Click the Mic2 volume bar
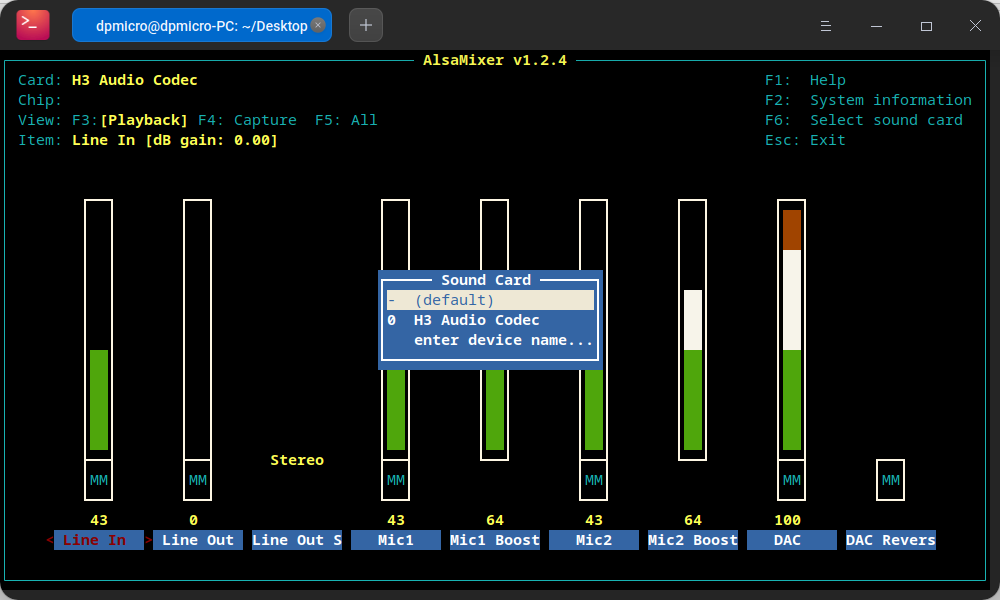The width and height of the screenshot is (1000, 600). [x=594, y=414]
